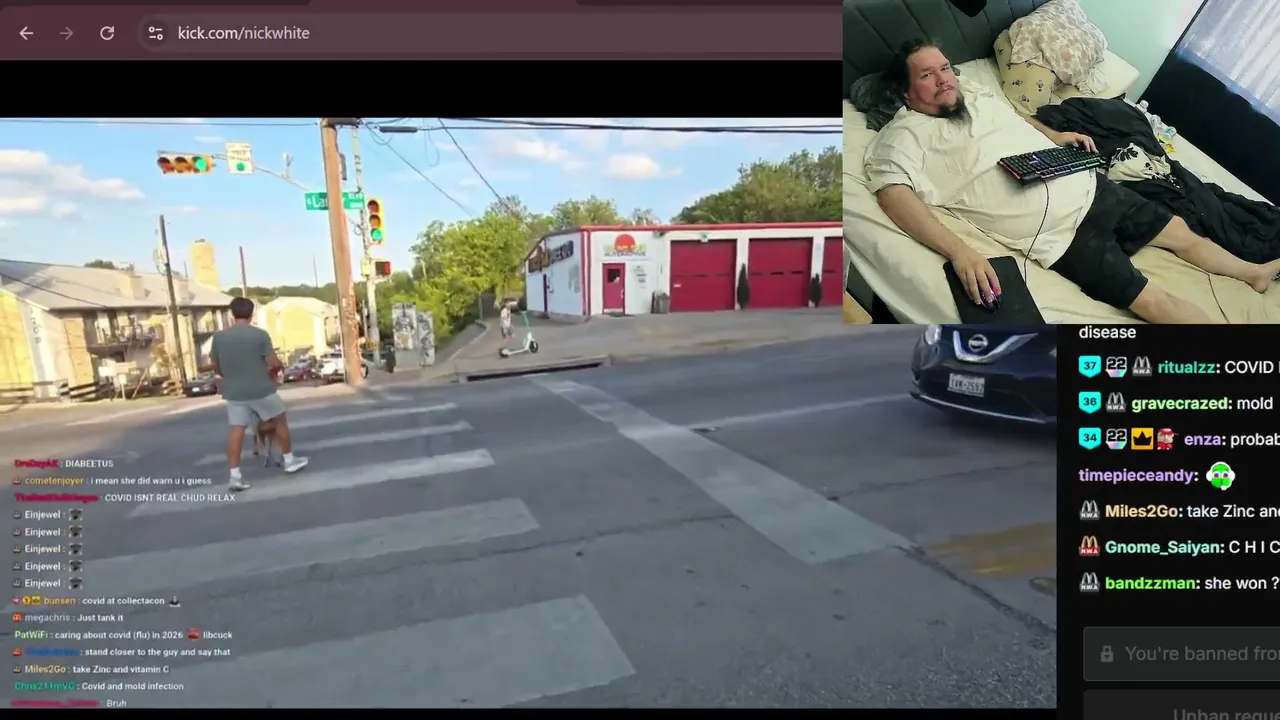Viewport: 1280px width, 720px height.
Task: Click the "mold" message from gravecrazed
Action: pos(1255,403)
